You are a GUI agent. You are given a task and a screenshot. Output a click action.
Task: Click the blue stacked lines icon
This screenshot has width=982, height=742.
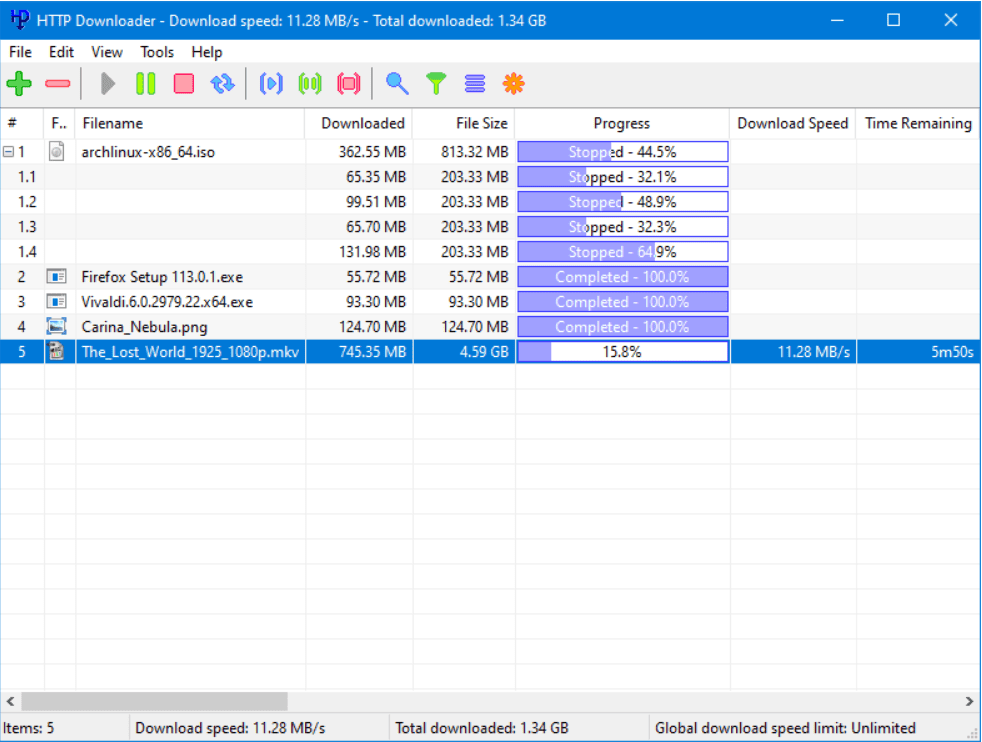[x=475, y=83]
